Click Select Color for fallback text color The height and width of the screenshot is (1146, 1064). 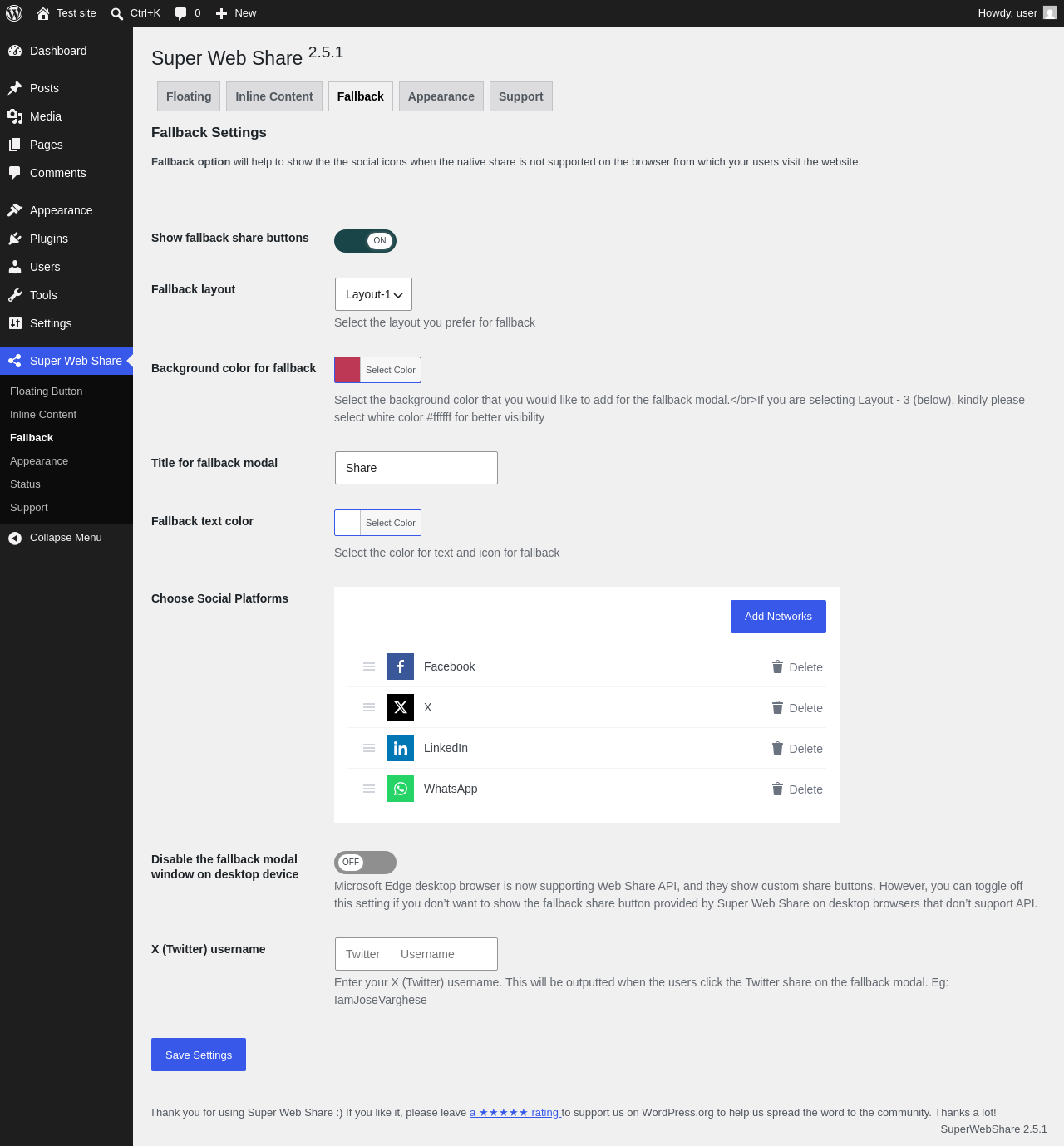pyautogui.click(x=391, y=523)
